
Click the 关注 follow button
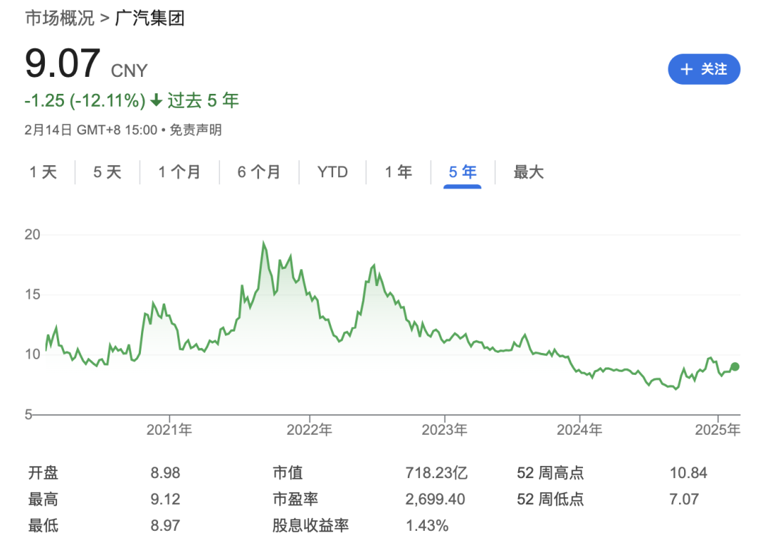(704, 69)
